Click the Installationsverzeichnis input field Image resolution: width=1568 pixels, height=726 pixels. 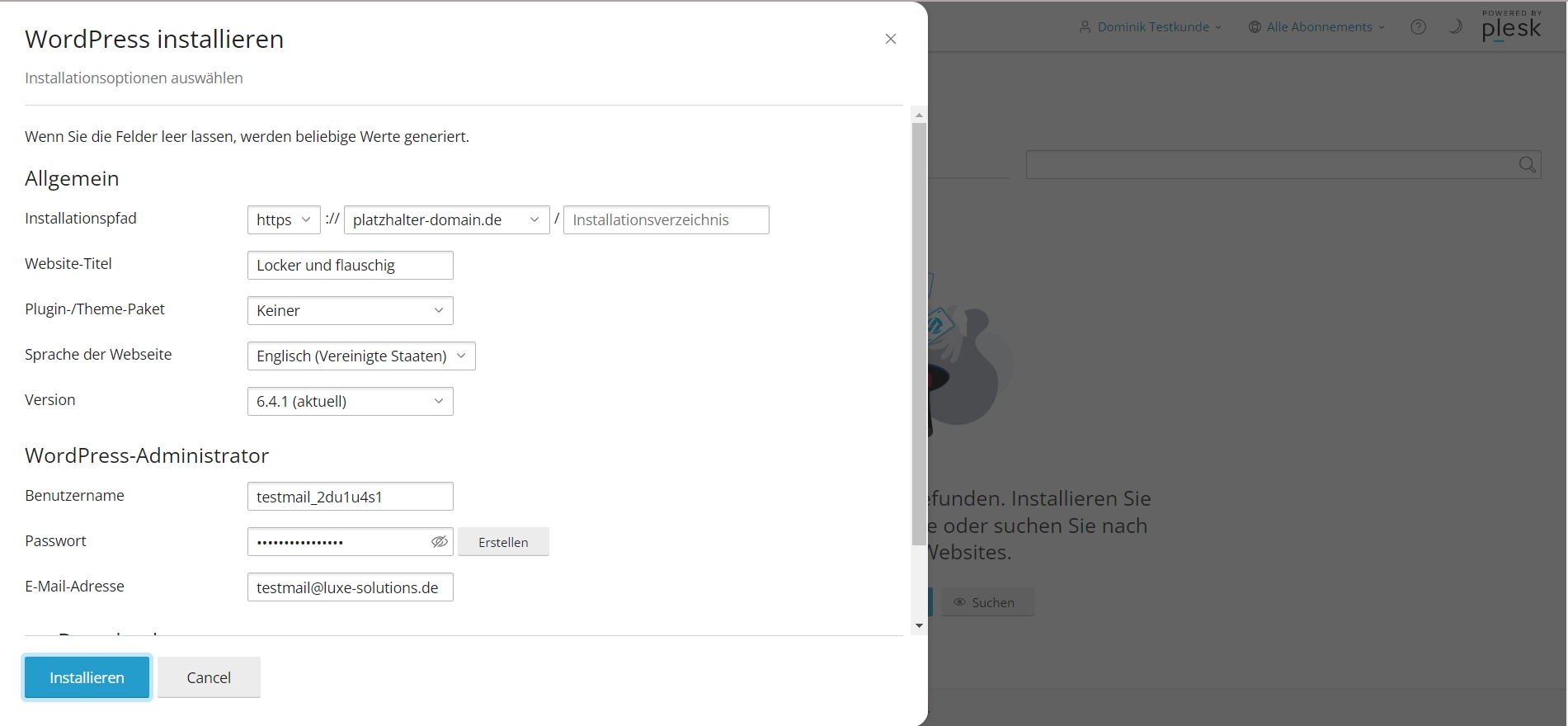tap(666, 220)
